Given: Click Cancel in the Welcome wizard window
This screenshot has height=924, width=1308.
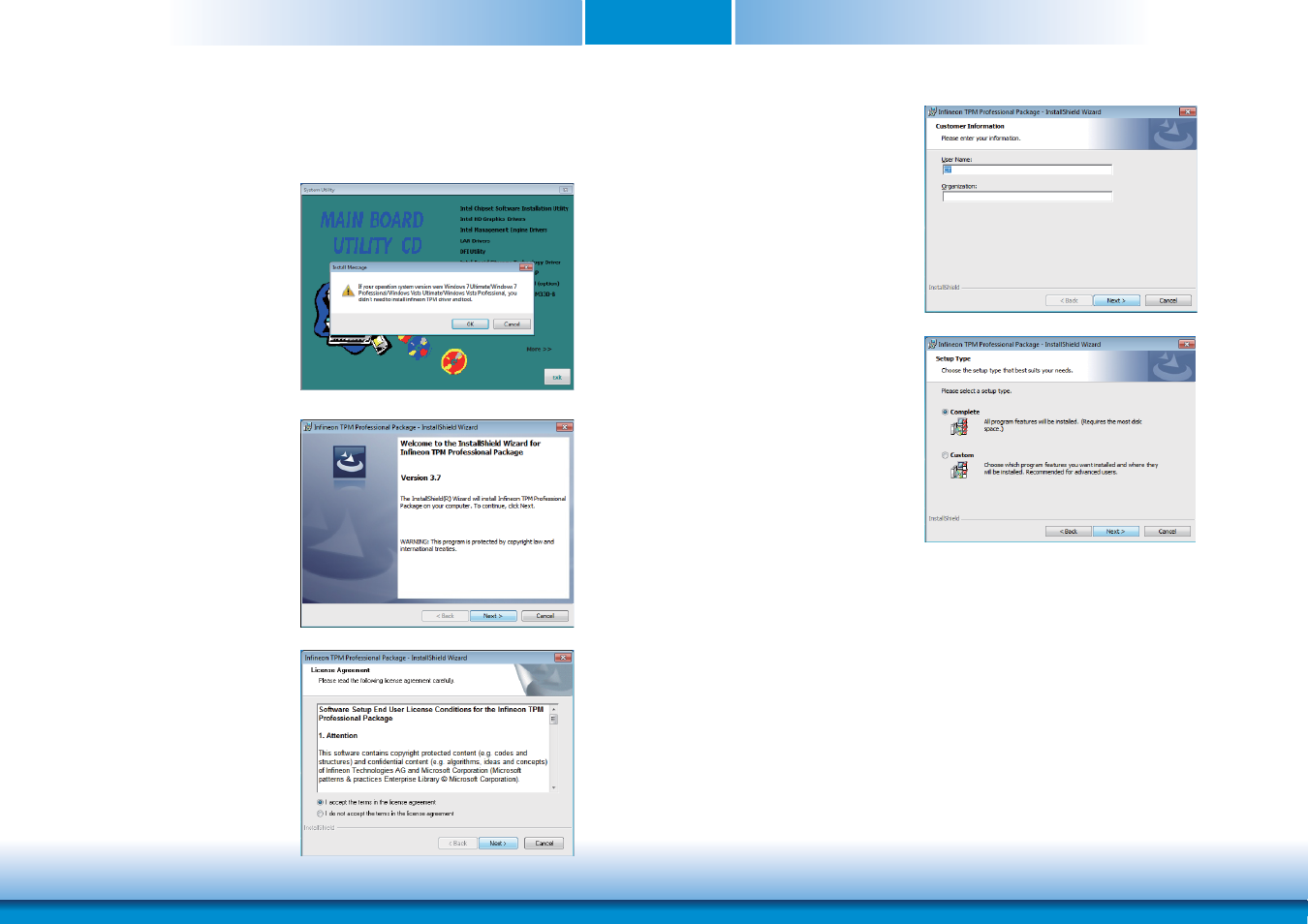Looking at the screenshot, I should pyautogui.click(x=545, y=616).
